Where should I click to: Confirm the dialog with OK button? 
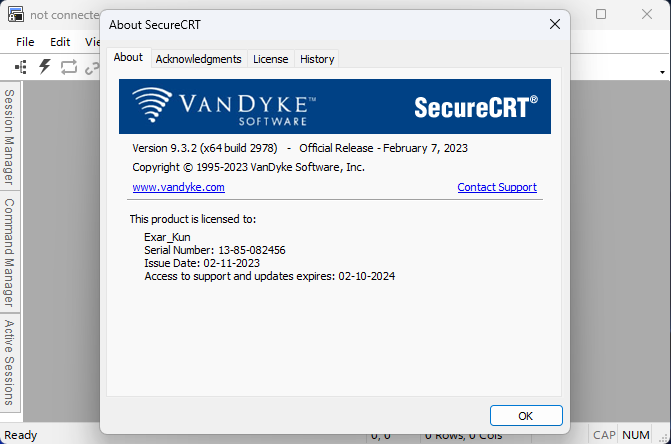coord(526,416)
